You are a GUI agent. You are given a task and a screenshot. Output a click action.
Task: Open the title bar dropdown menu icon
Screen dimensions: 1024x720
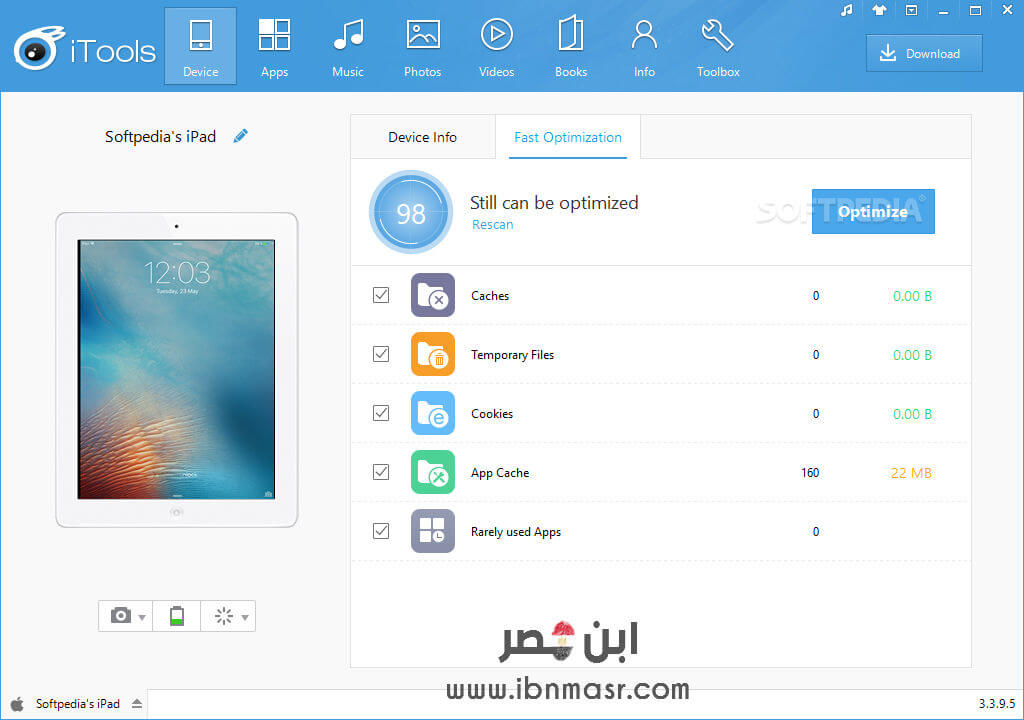pos(911,10)
